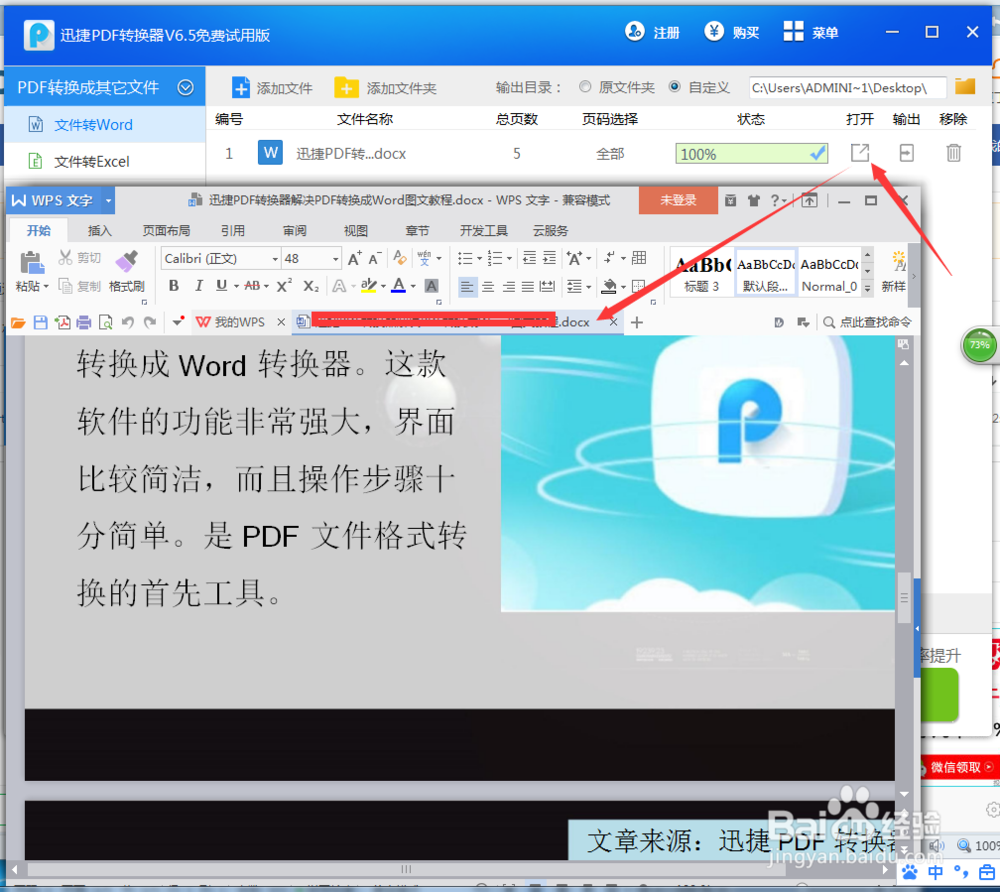Viewport: 1000px width, 892px height.
Task: Open the highlight color dropdown arrow
Action: pyautogui.click(x=383, y=286)
